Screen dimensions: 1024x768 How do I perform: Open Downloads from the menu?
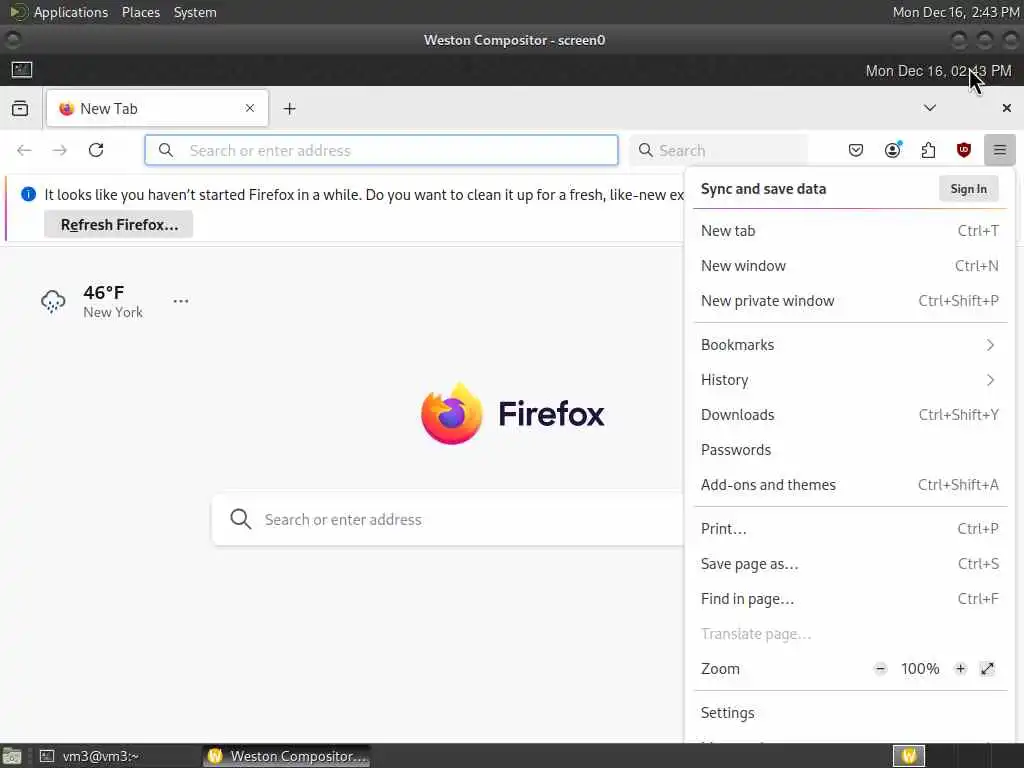(850, 415)
